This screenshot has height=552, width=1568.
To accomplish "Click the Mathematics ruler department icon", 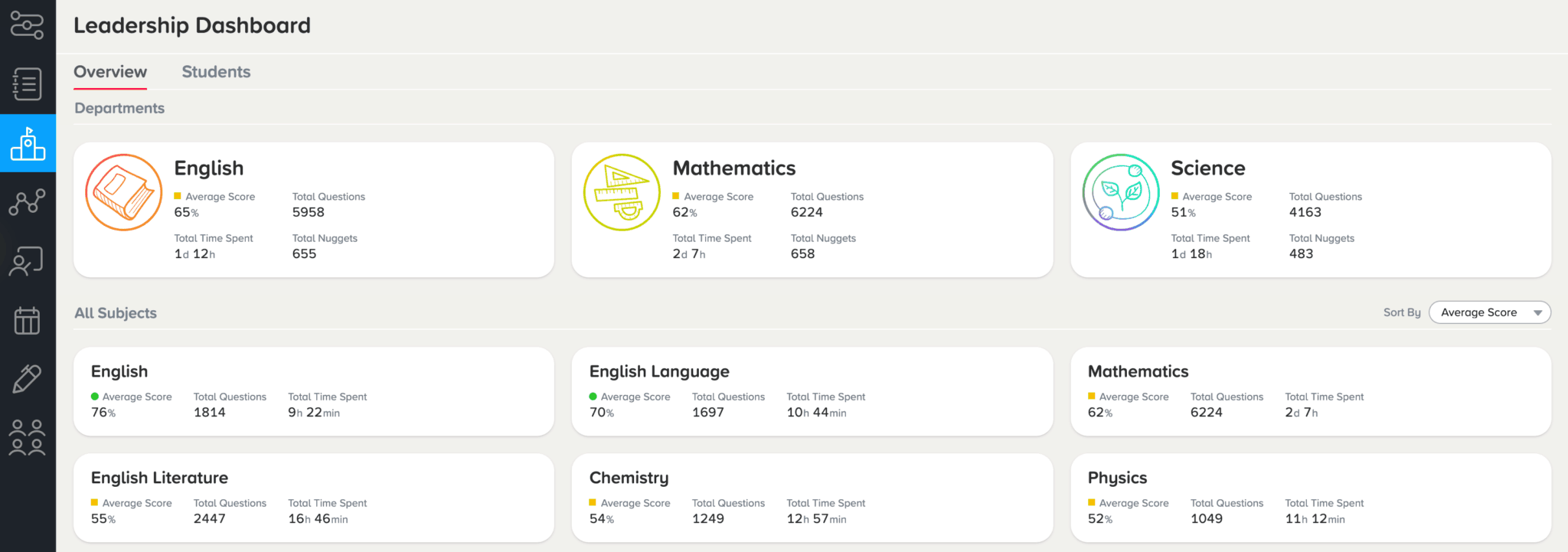I will click(x=622, y=193).
